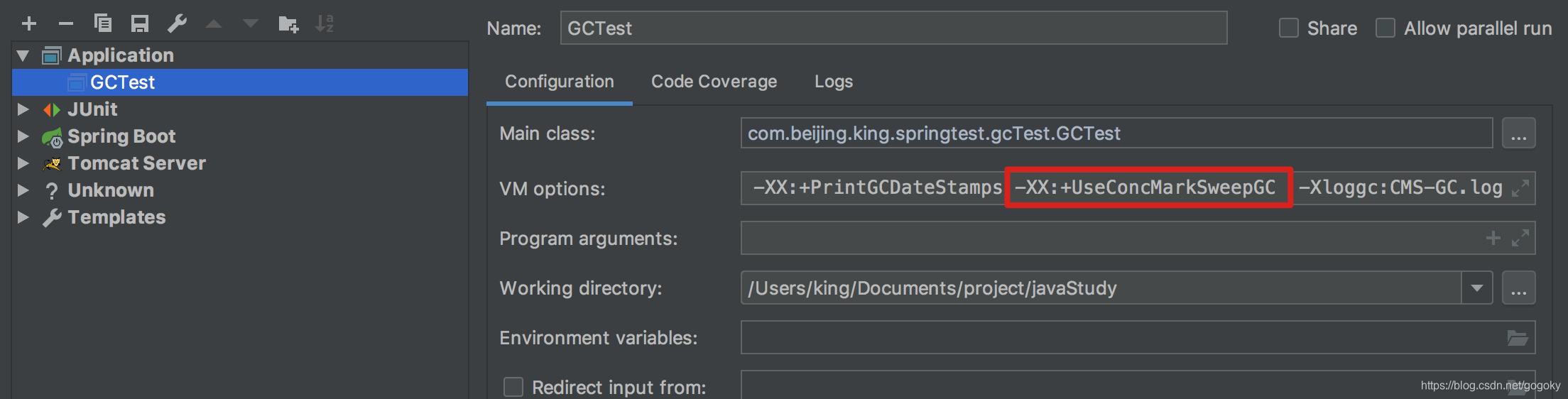
Task: Expand the VM options field editor
Action: [1520, 189]
